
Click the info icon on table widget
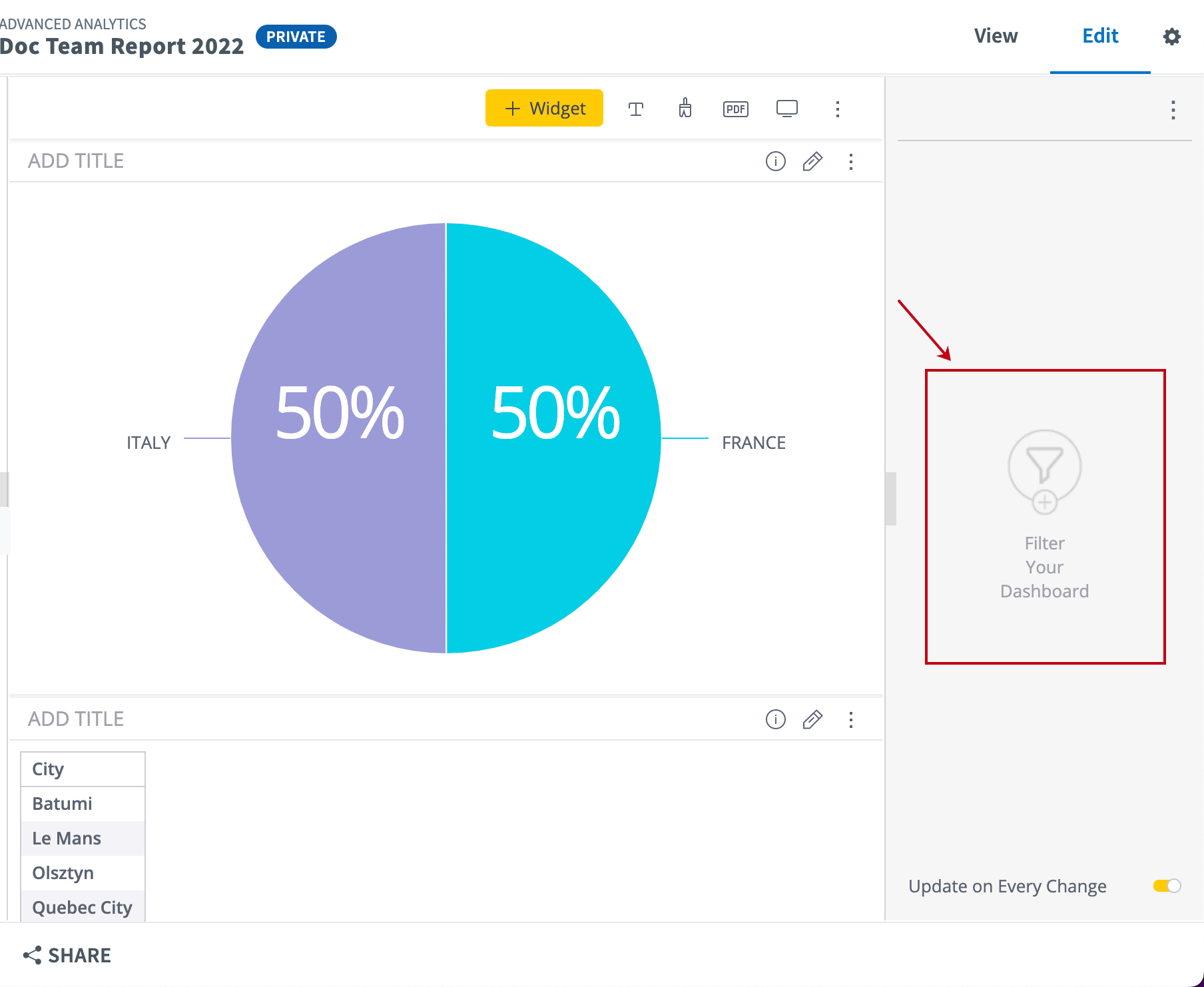point(775,719)
